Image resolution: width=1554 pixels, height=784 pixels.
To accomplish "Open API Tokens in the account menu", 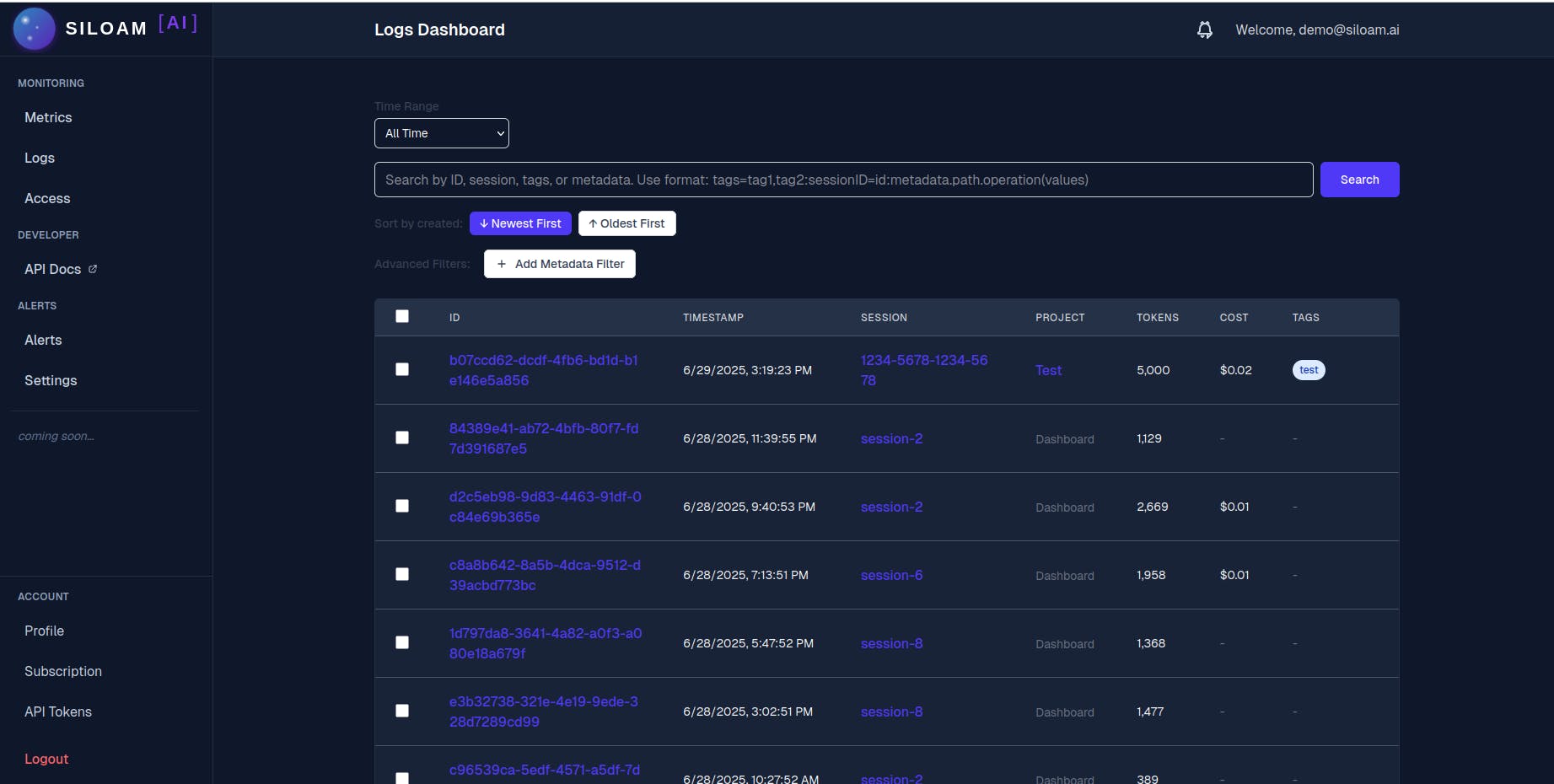I will (58, 712).
